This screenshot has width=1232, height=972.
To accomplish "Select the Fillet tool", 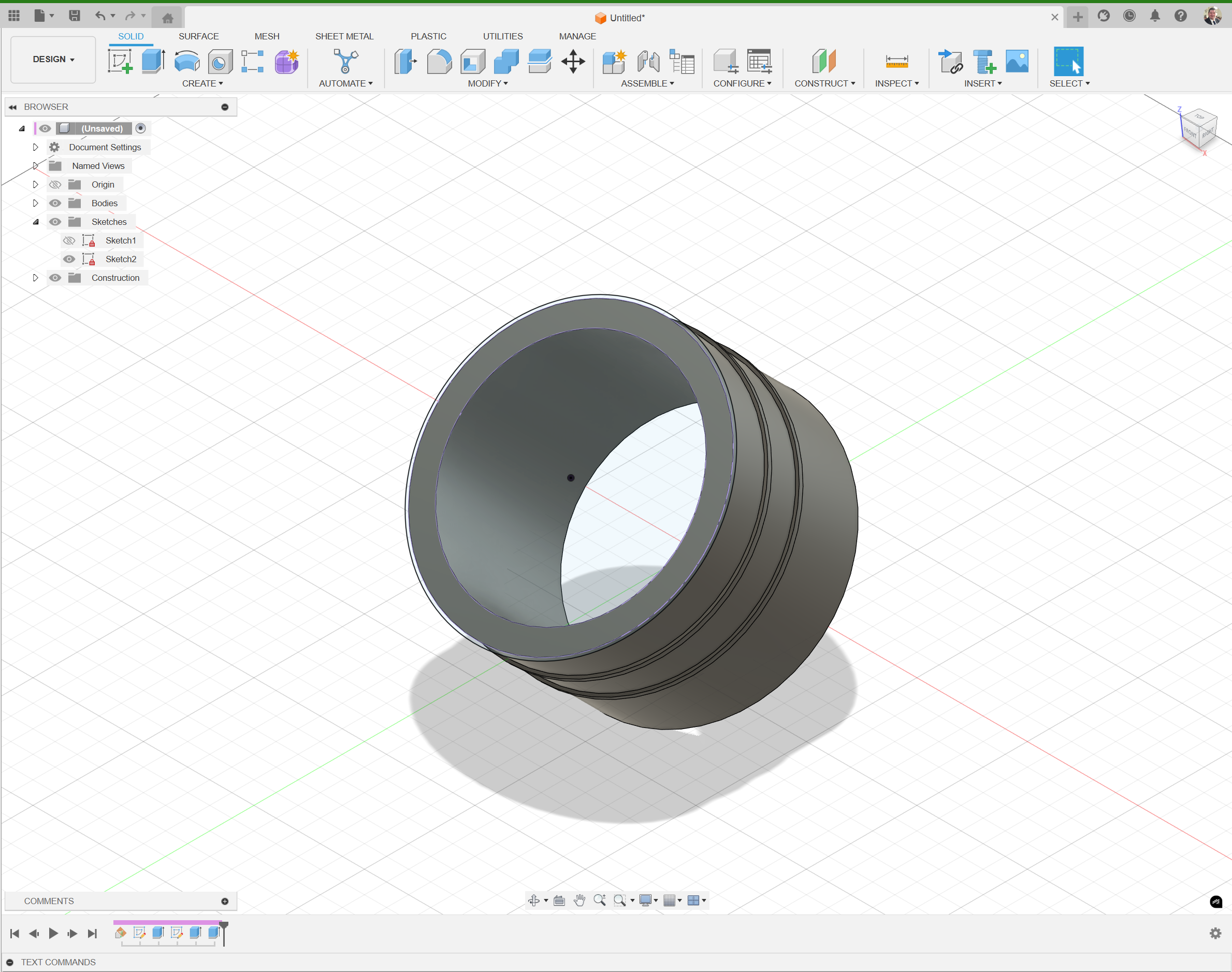I will pyautogui.click(x=439, y=62).
